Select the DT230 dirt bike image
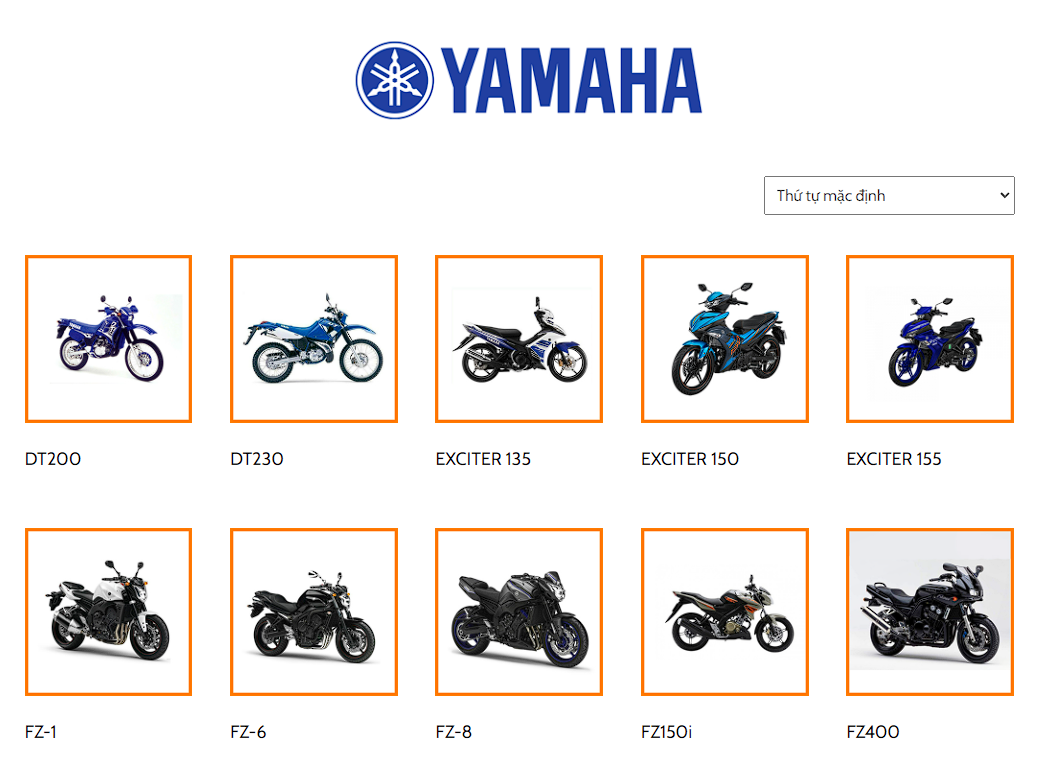Image resolution: width=1040 pixels, height=778 pixels. coord(314,339)
